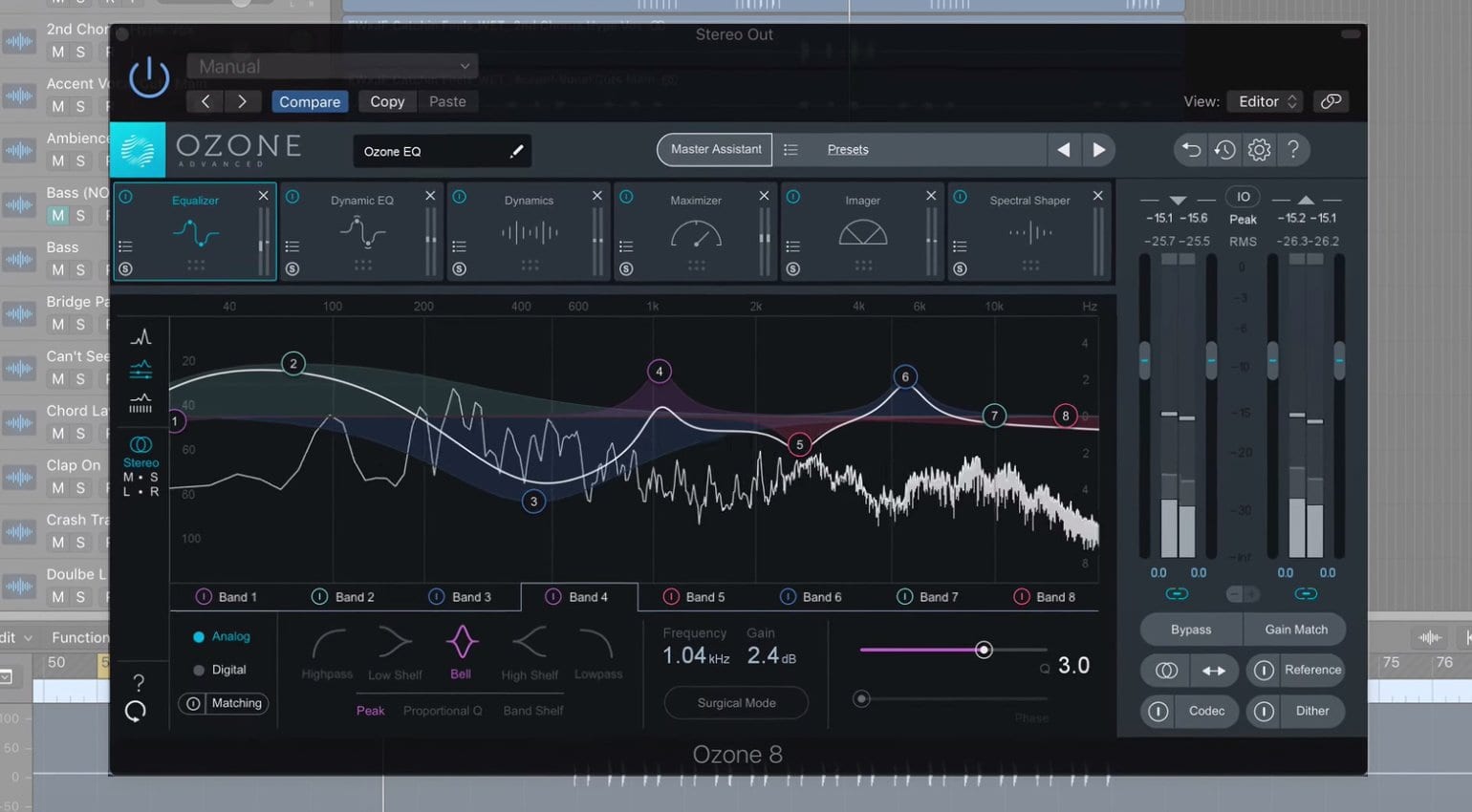Select the Dynamics module

(x=529, y=232)
